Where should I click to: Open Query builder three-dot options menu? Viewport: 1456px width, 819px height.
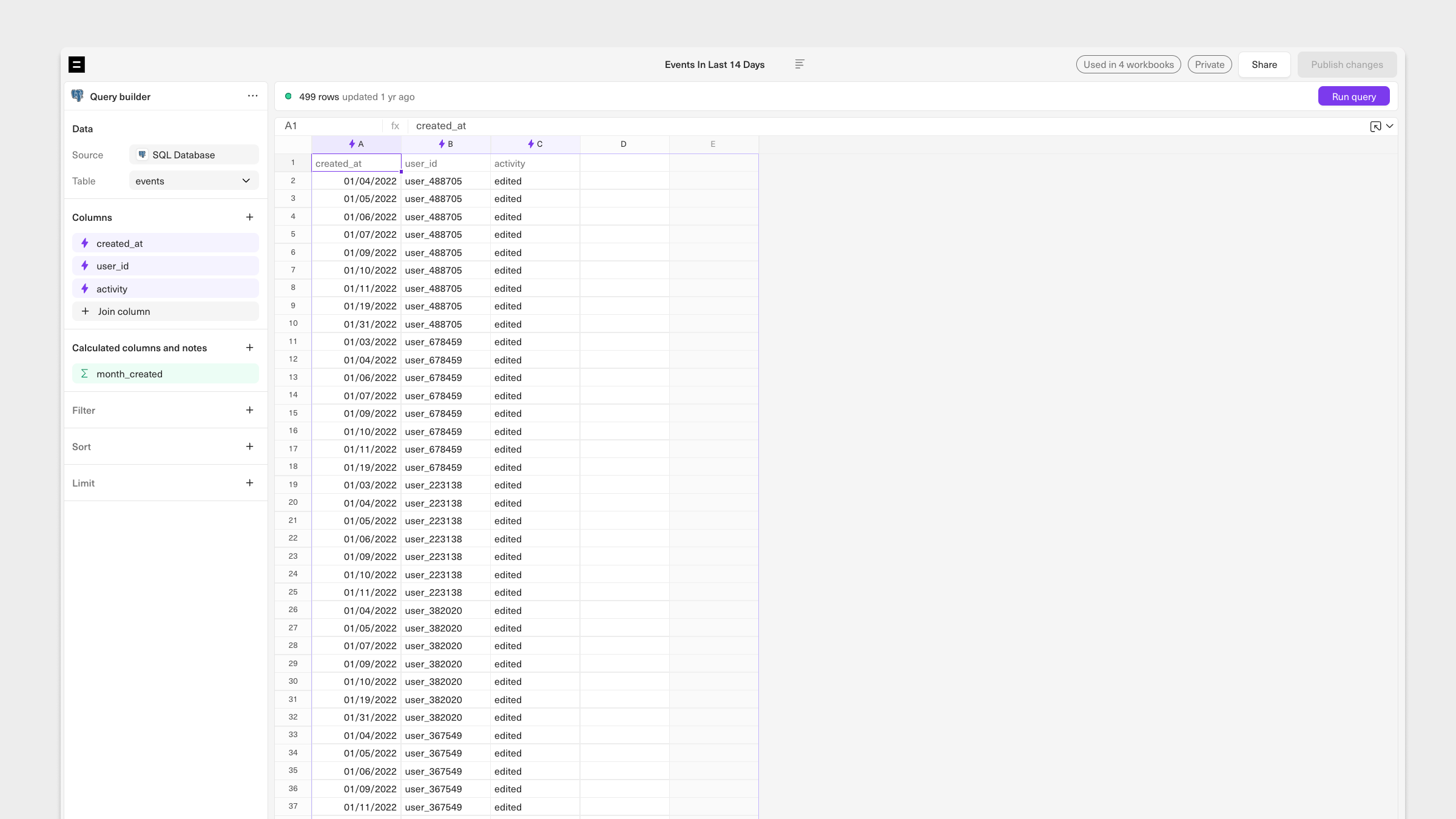(x=252, y=96)
